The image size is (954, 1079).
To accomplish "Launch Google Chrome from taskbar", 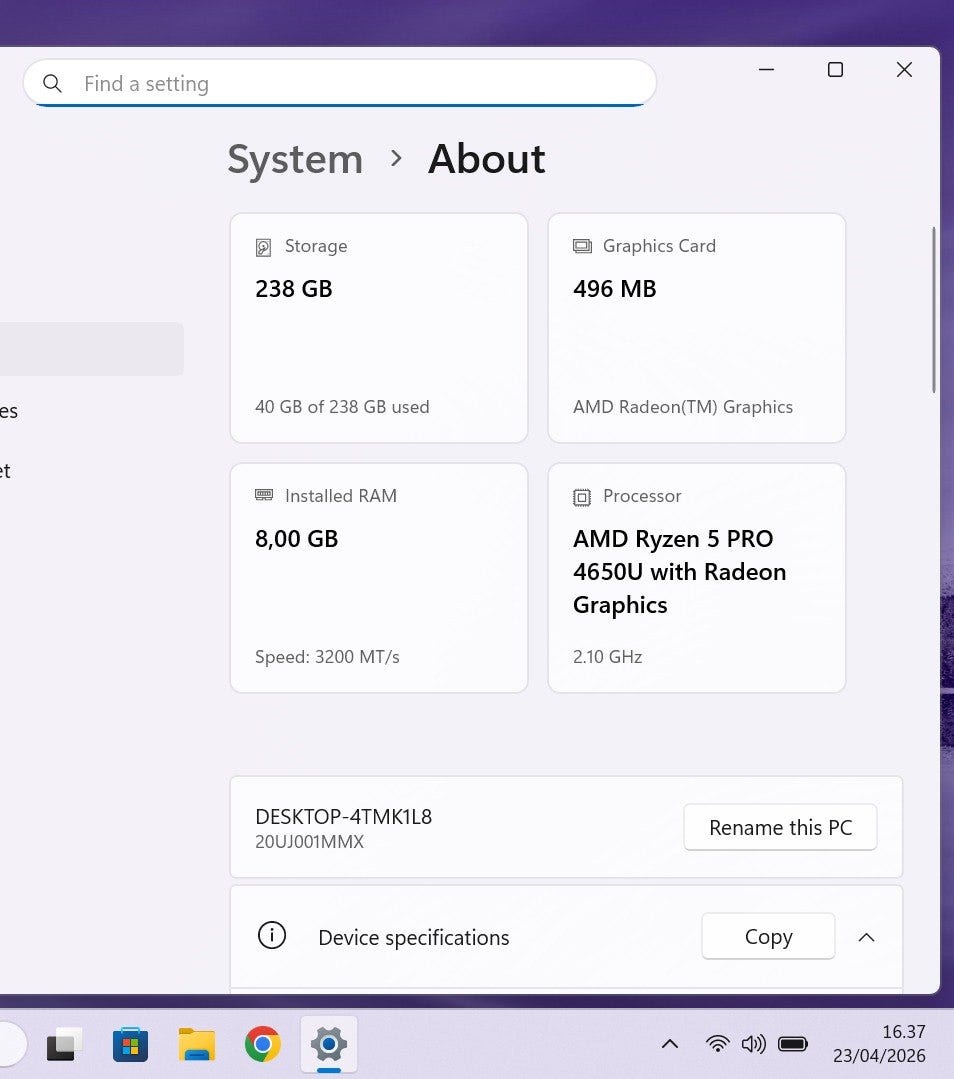I will coord(263,1045).
